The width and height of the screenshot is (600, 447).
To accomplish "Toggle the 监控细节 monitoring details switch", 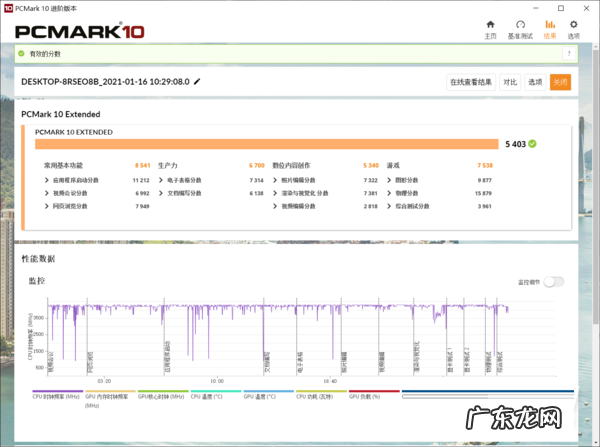I will tap(553, 282).
